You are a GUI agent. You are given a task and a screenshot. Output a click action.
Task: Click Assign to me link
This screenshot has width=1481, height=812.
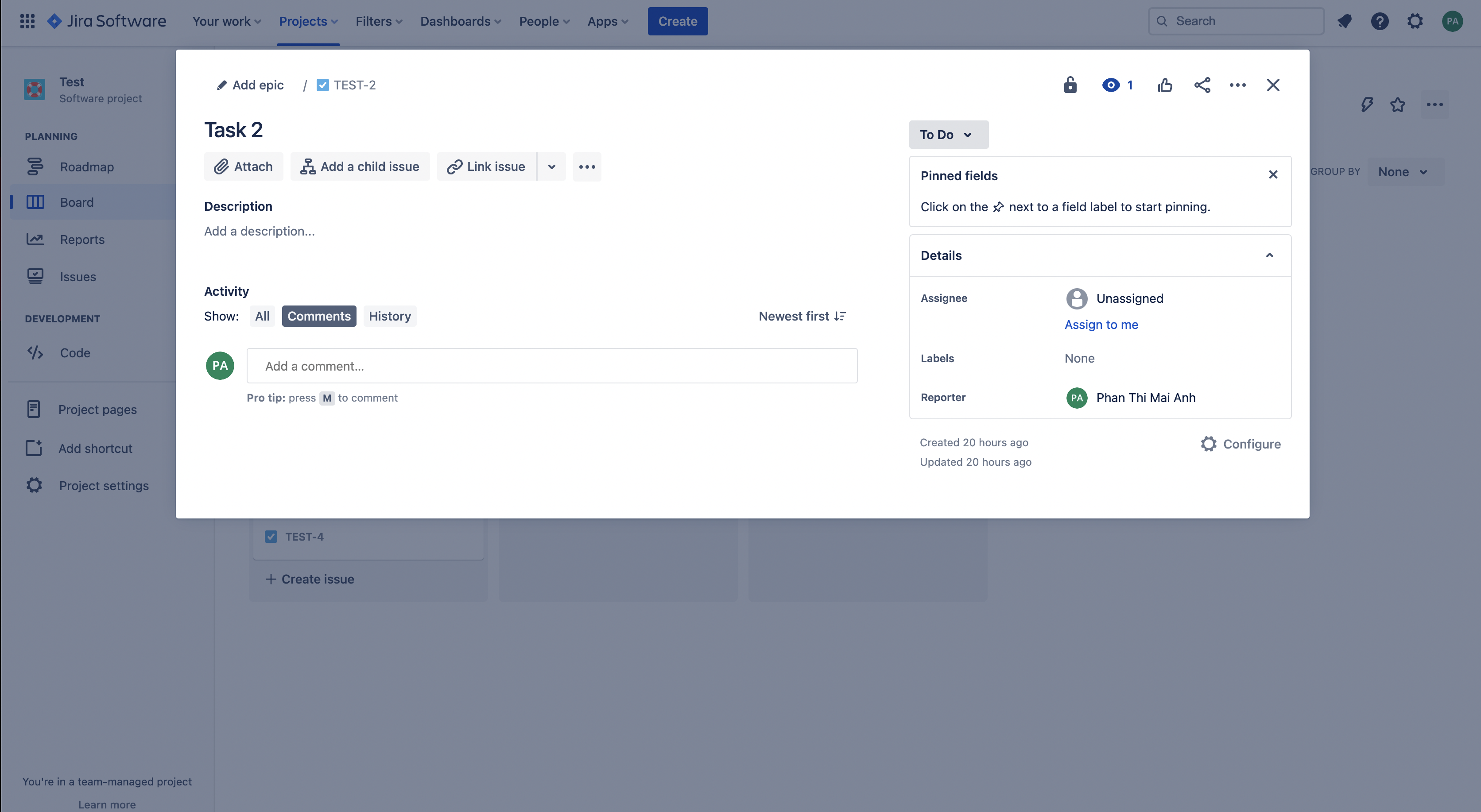(1101, 325)
